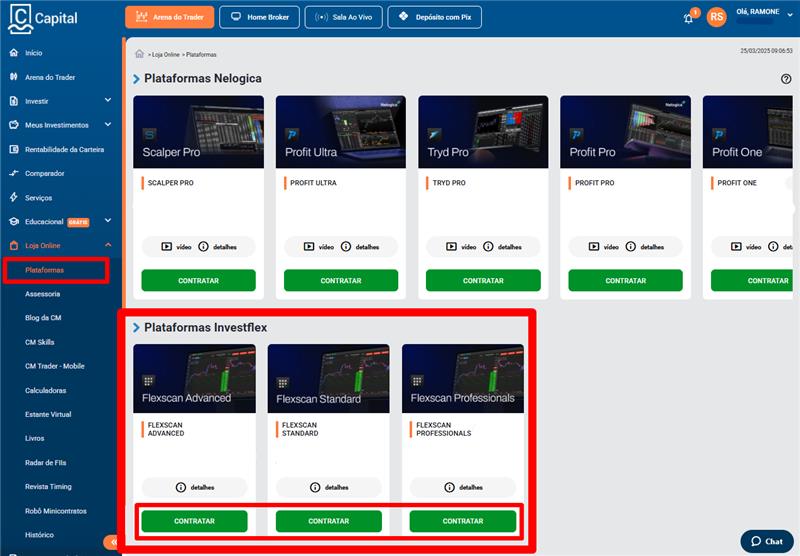Screen dimensions: 800x556
Task: Open Robô Minicontratos sidebar item
Action: click(56, 511)
